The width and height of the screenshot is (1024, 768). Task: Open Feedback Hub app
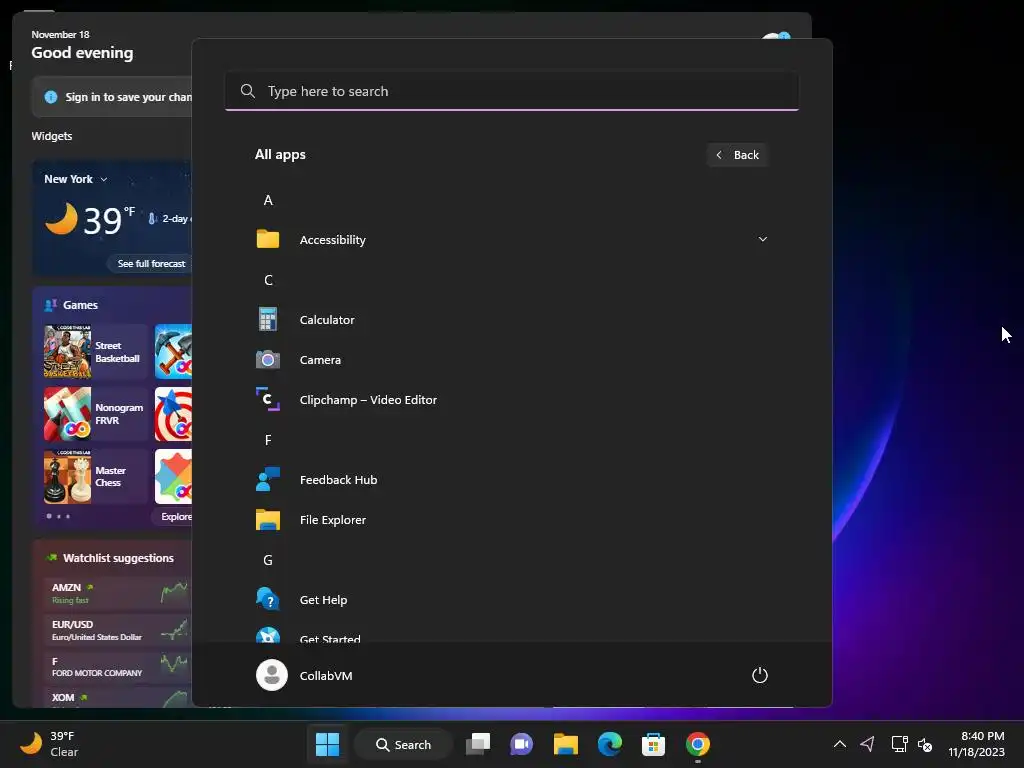pos(511,480)
